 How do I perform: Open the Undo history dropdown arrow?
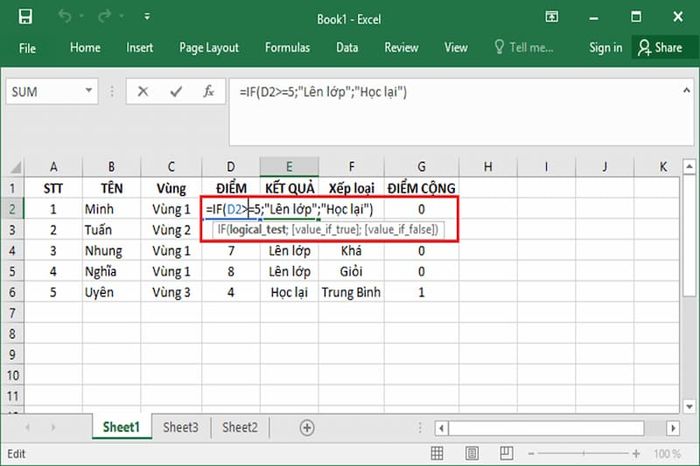point(82,17)
